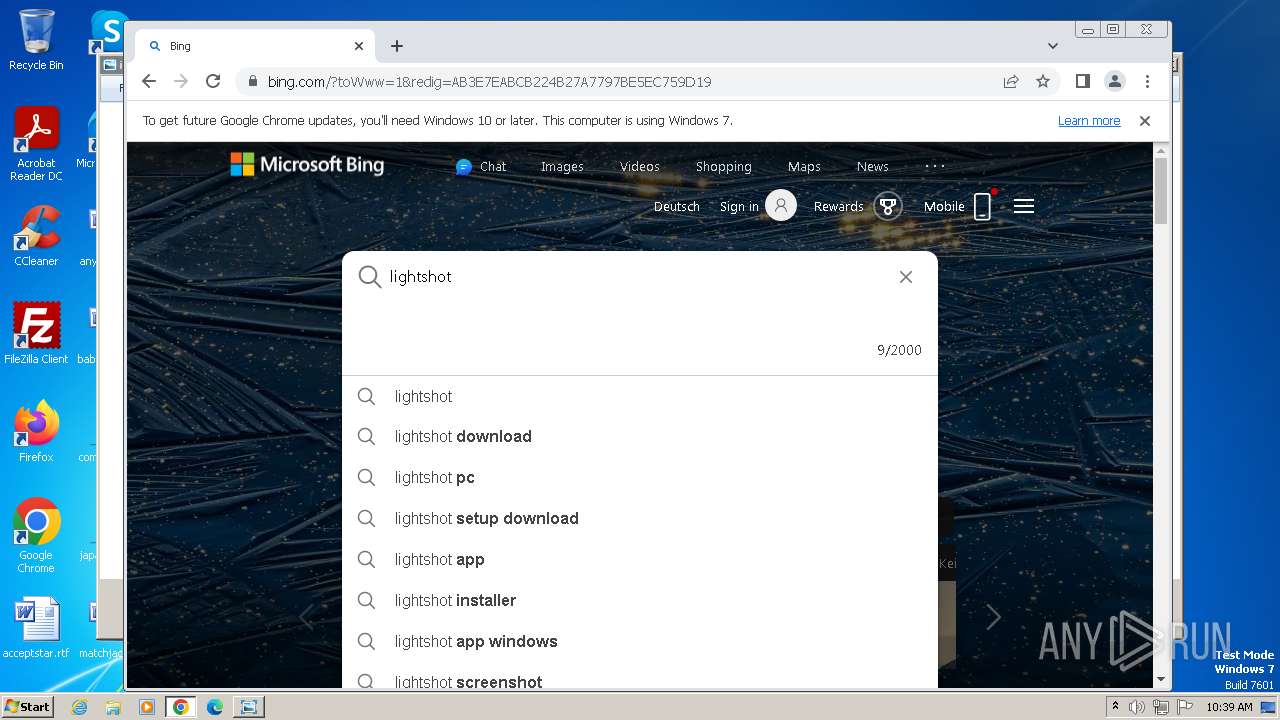Show previous background carousel item
The height and width of the screenshot is (720, 1280).
pos(306,617)
